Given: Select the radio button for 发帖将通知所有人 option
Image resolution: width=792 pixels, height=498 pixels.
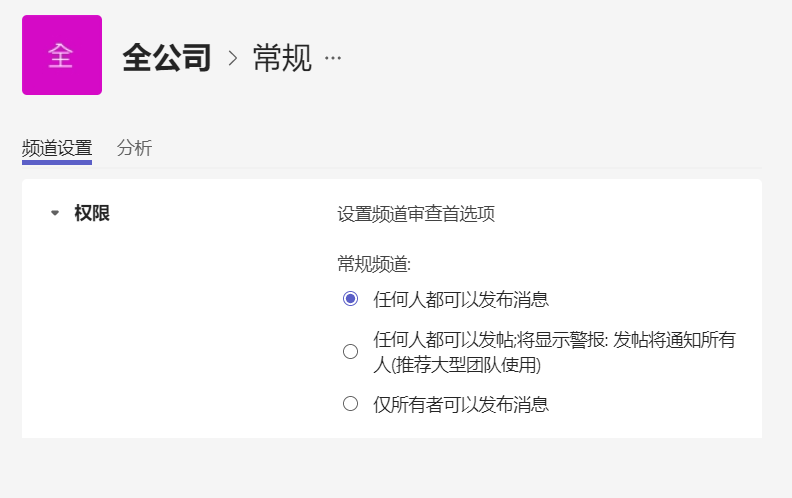Looking at the screenshot, I should coord(351,352).
